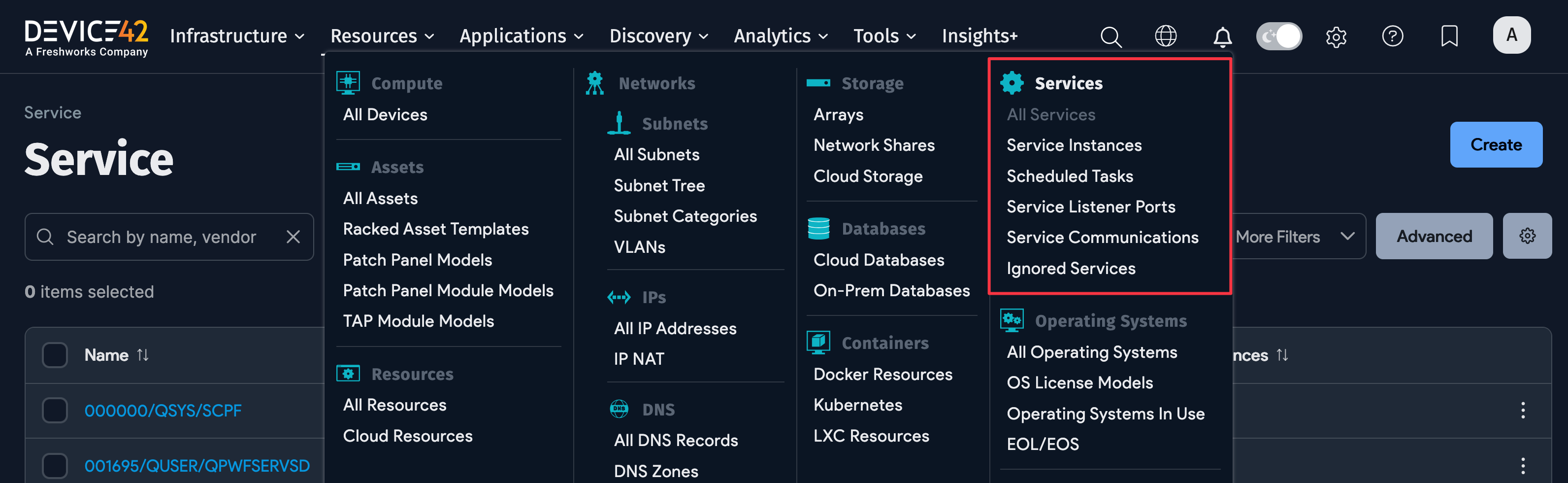This screenshot has height=483, width=1568.
Task: Select the 000000/QSYS/SCPF row checkbox
Action: point(55,411)
